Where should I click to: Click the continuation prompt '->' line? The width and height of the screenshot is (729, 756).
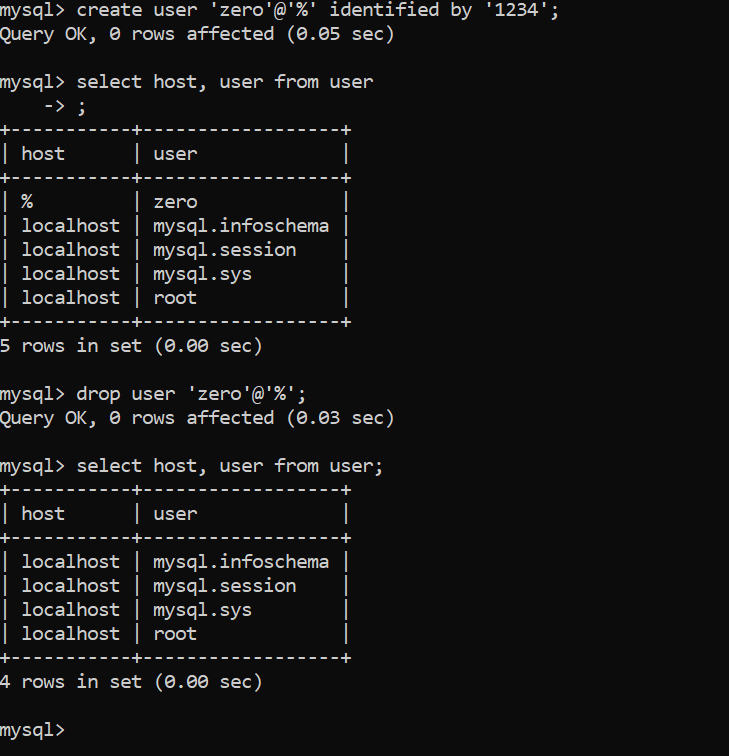tap(65, 106)
